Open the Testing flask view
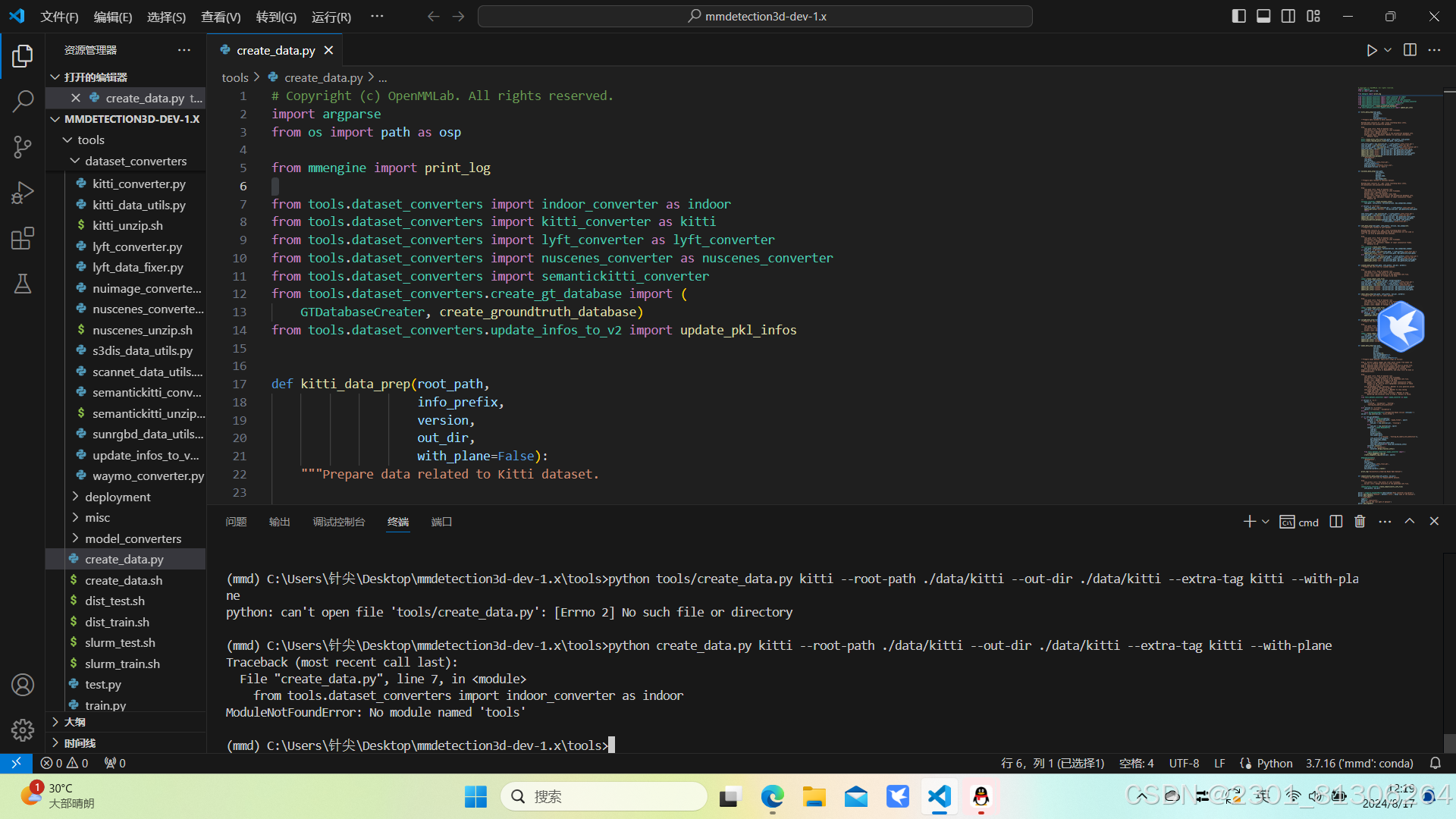This screenshot has height=819, width=1456. (x=23, y=284)
